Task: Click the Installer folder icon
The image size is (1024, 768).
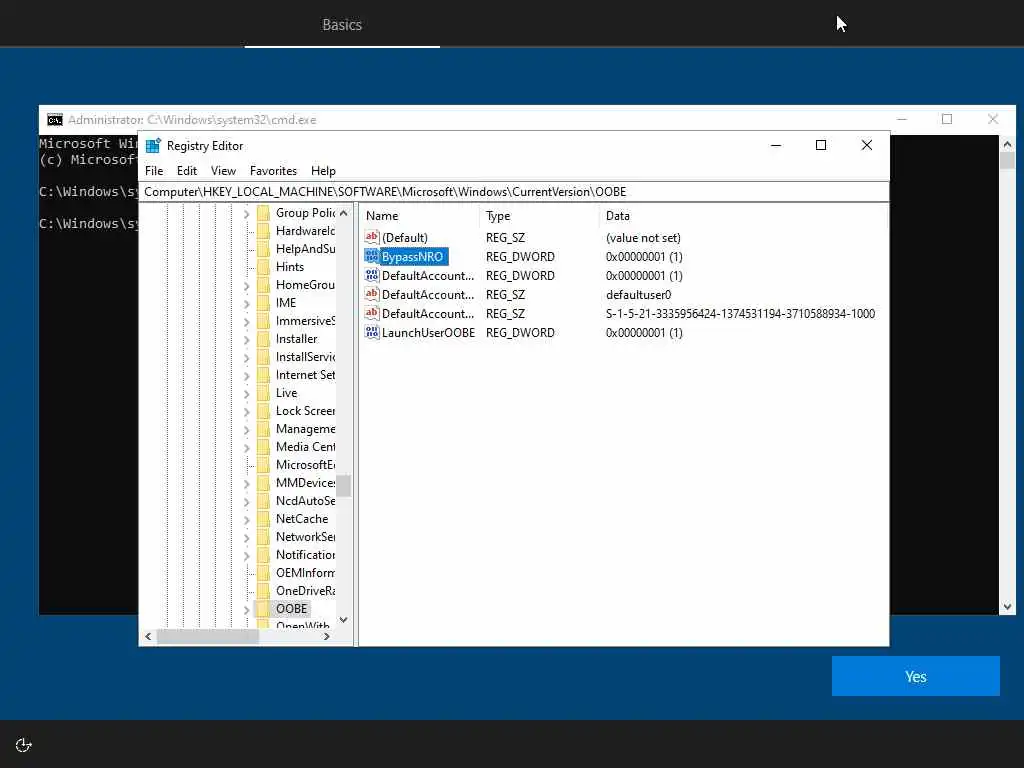Action: pyautogui.click(x=263, y=338)
